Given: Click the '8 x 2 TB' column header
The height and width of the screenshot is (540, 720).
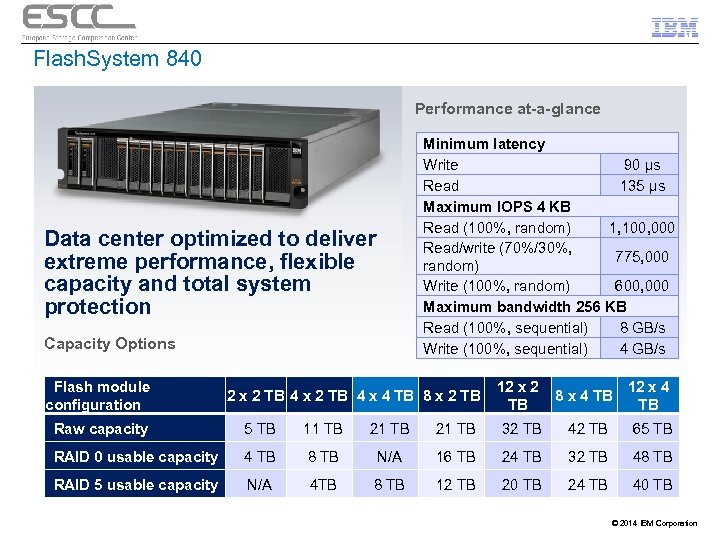Looking at the screenshot, I should click(x=451, y=395).
